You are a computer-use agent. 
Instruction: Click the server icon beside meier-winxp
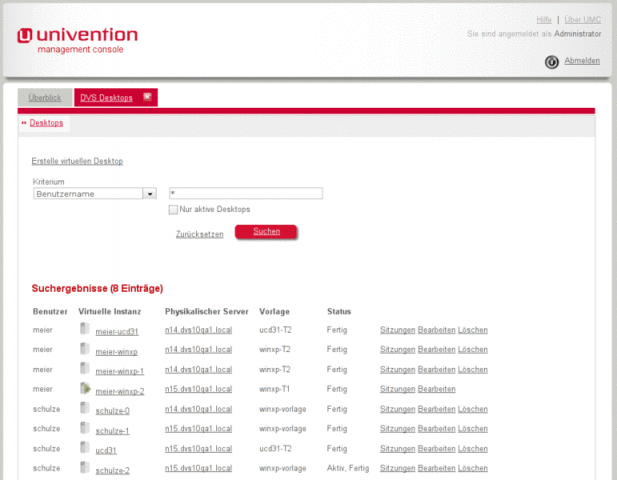pos(86,350)
